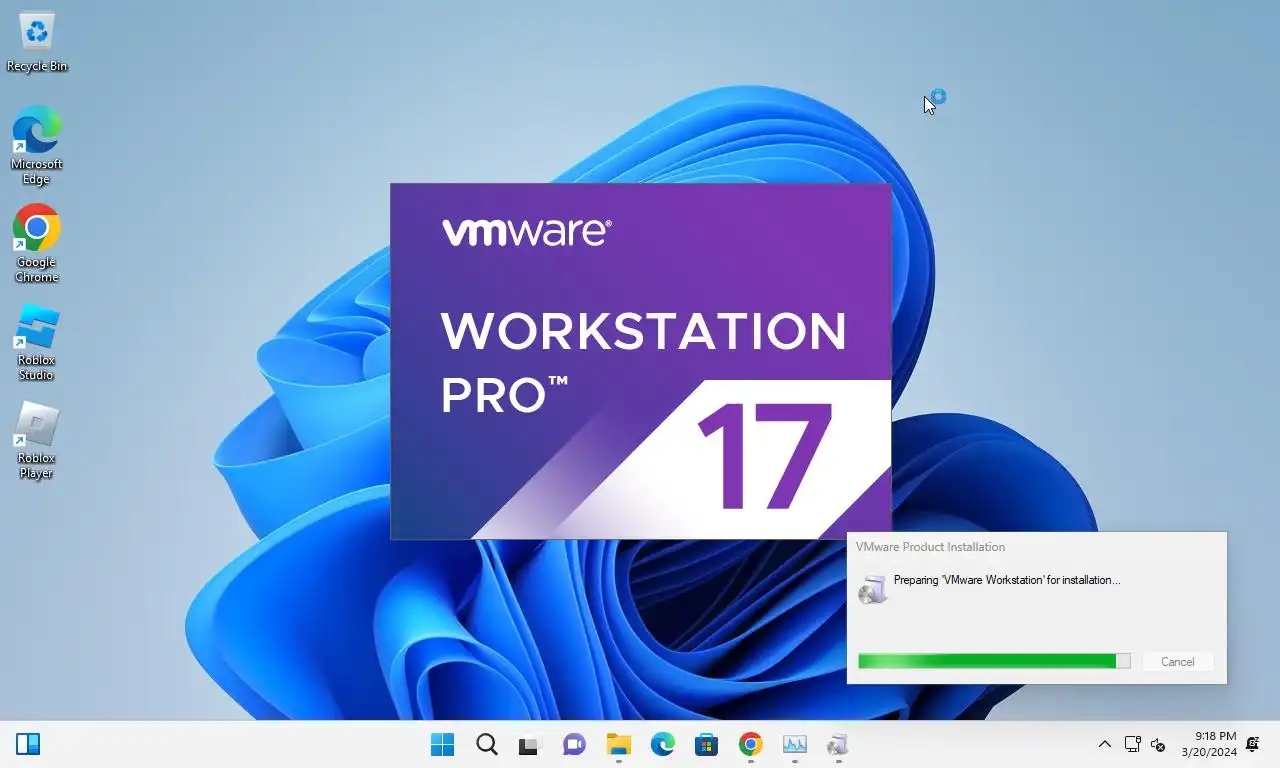Click the installer disc icon in dialog
1280x768 pixels.
click(873, 589)
